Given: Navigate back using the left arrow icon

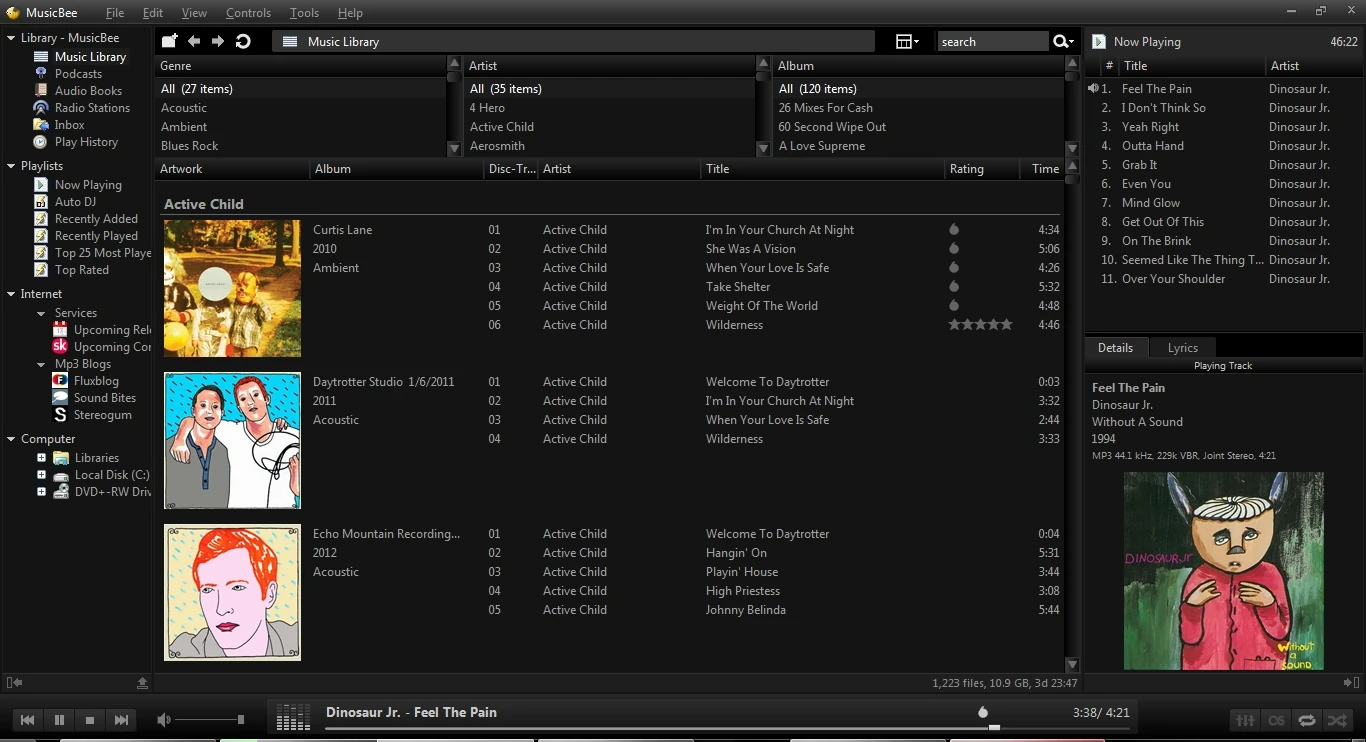Looking at the screenshot, I should click(194, 41).
